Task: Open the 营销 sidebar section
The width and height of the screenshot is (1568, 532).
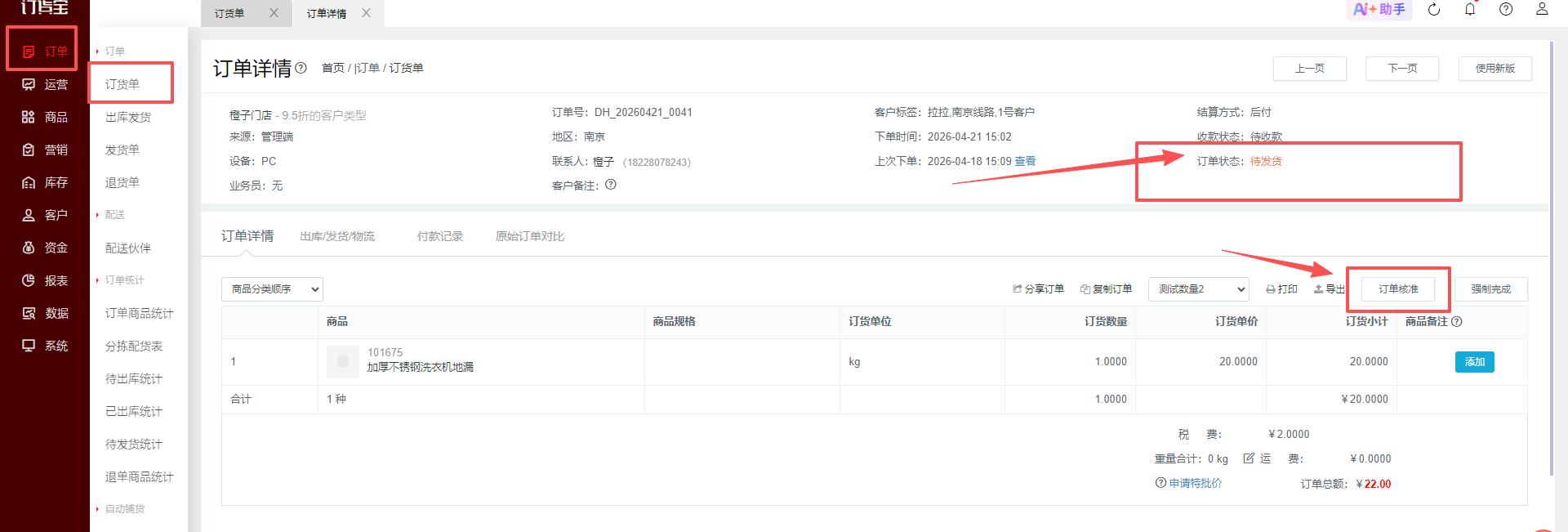Action: click(x=44, y=150)
